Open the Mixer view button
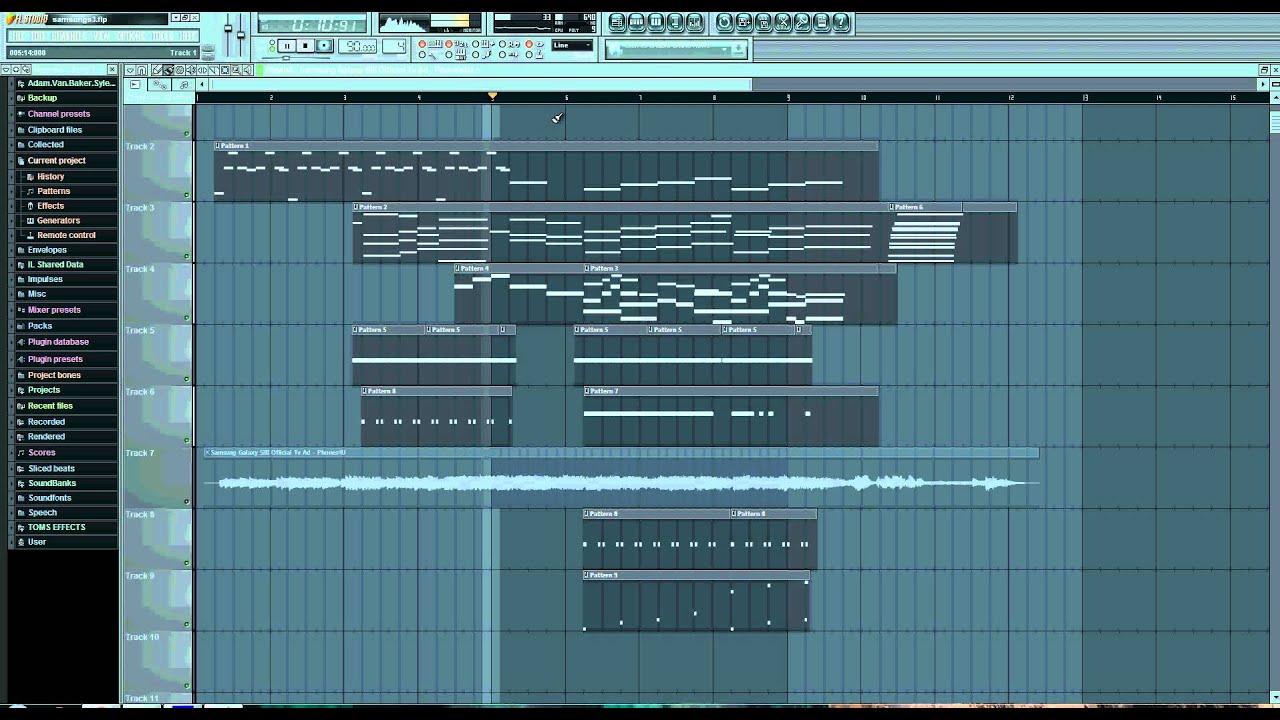This screenshot has width=1280, height=720. tap(694, 22)
